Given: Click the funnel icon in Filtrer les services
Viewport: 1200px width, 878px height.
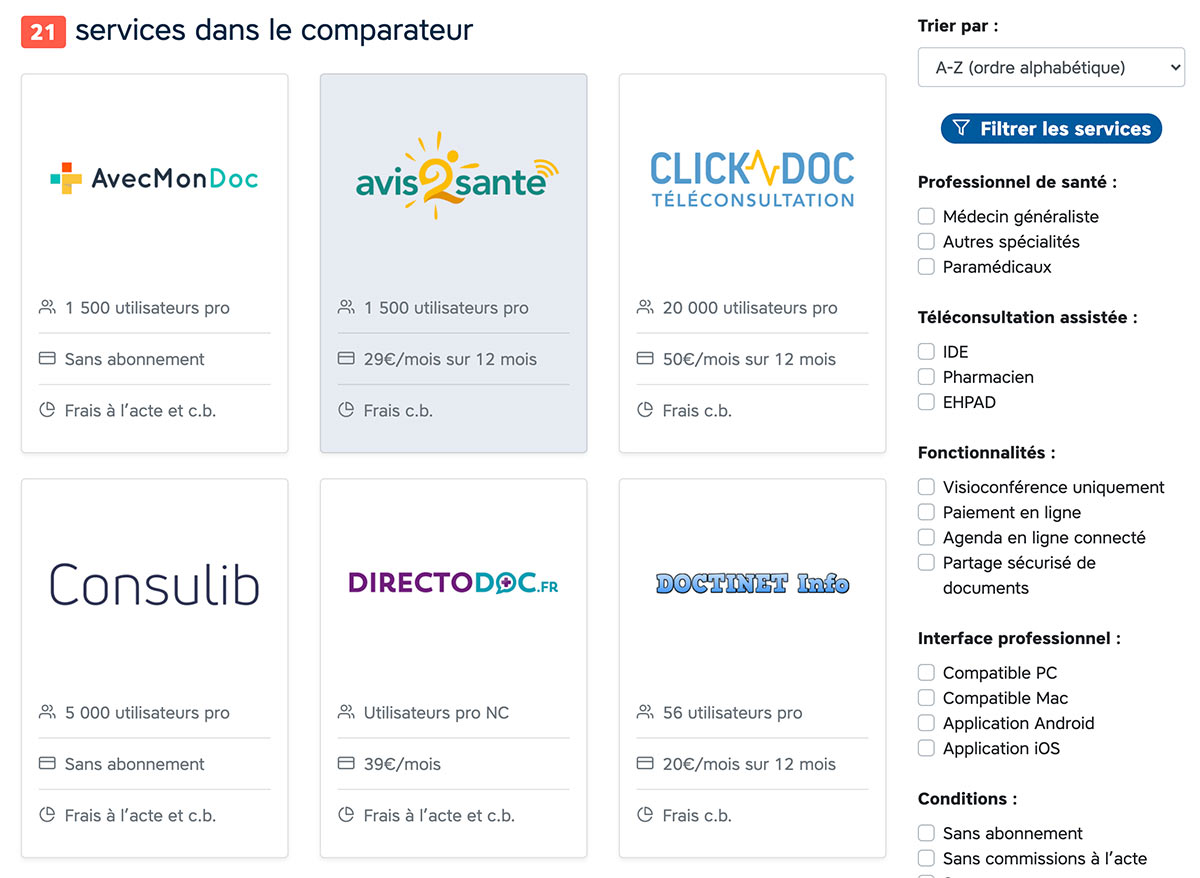Looking at the screenshot, I should 961,128.
